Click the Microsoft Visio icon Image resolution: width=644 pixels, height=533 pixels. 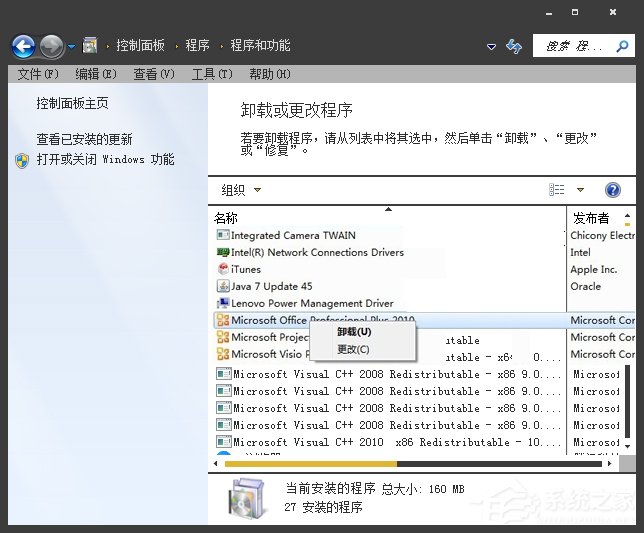pyautogui.click(x=223, y=354)
